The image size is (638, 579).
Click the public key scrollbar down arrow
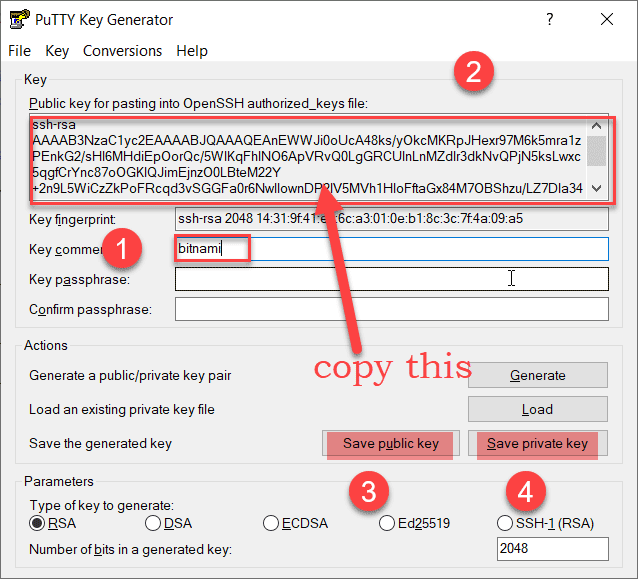coord(596,188)
